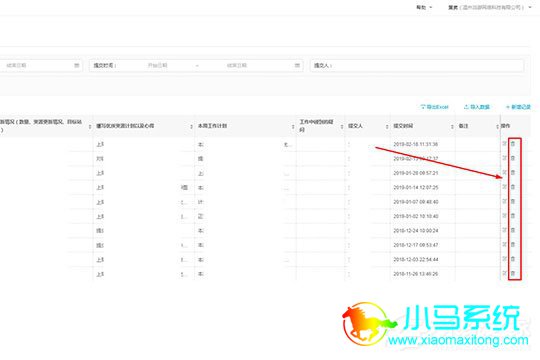540x360 pixels.
Task: Delete the record submitted 2019-01-02 10:10:40
Action: click(x=513, y=216)
